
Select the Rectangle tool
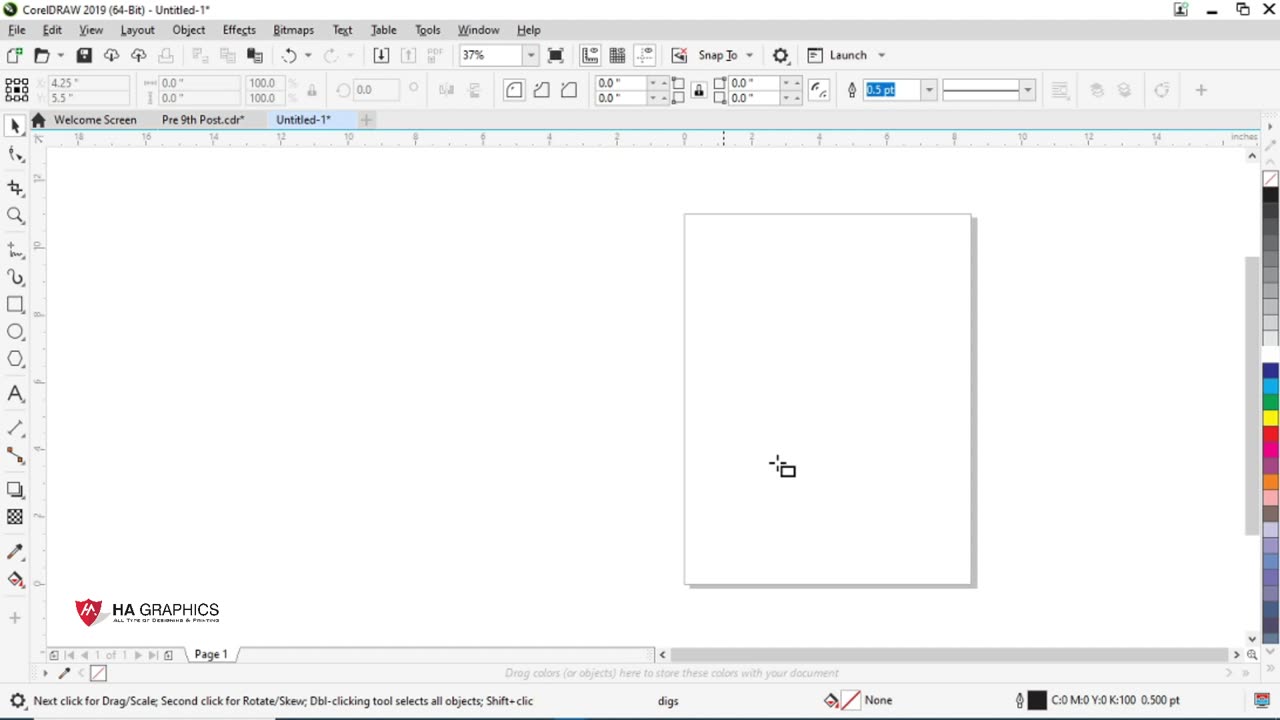coord(15,304)
